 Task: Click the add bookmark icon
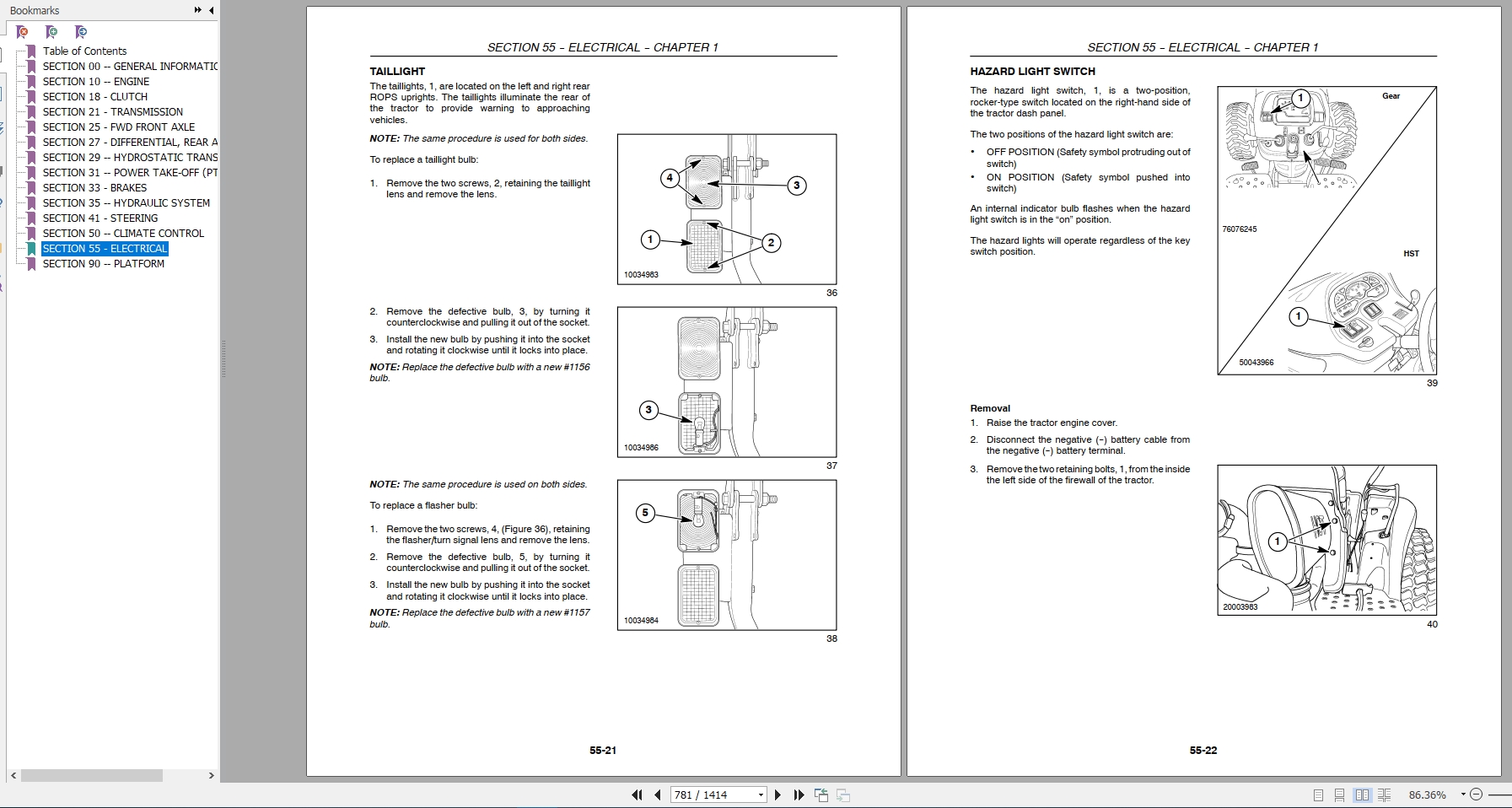51,32
